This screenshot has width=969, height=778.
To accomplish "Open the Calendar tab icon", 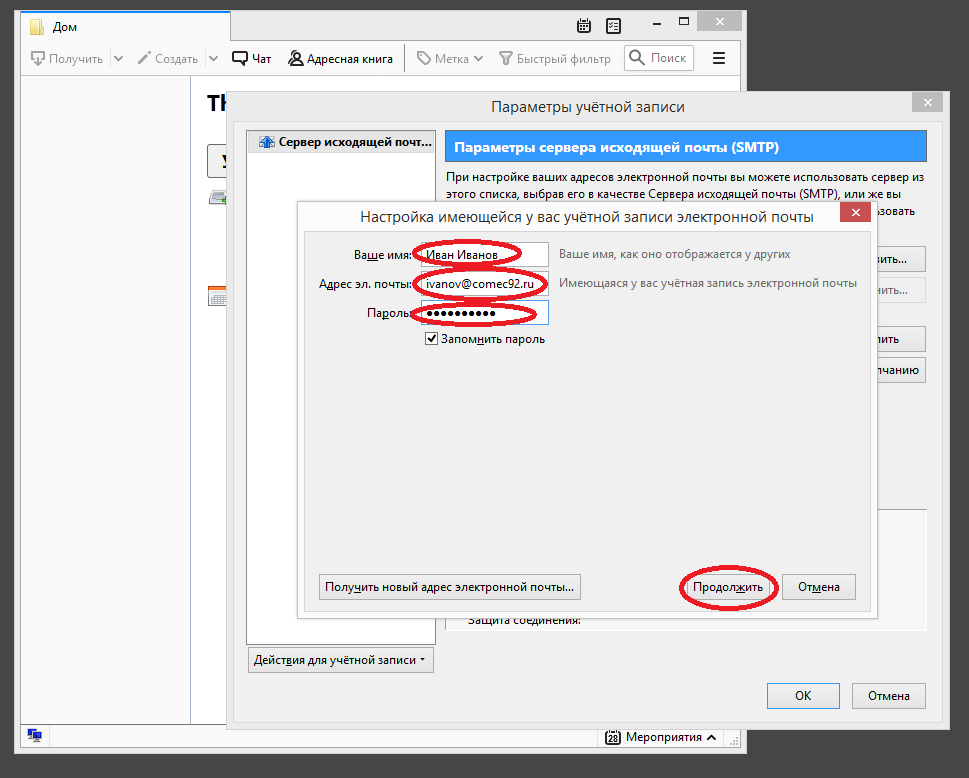I will pyautogui.click(x=585, y=26).
